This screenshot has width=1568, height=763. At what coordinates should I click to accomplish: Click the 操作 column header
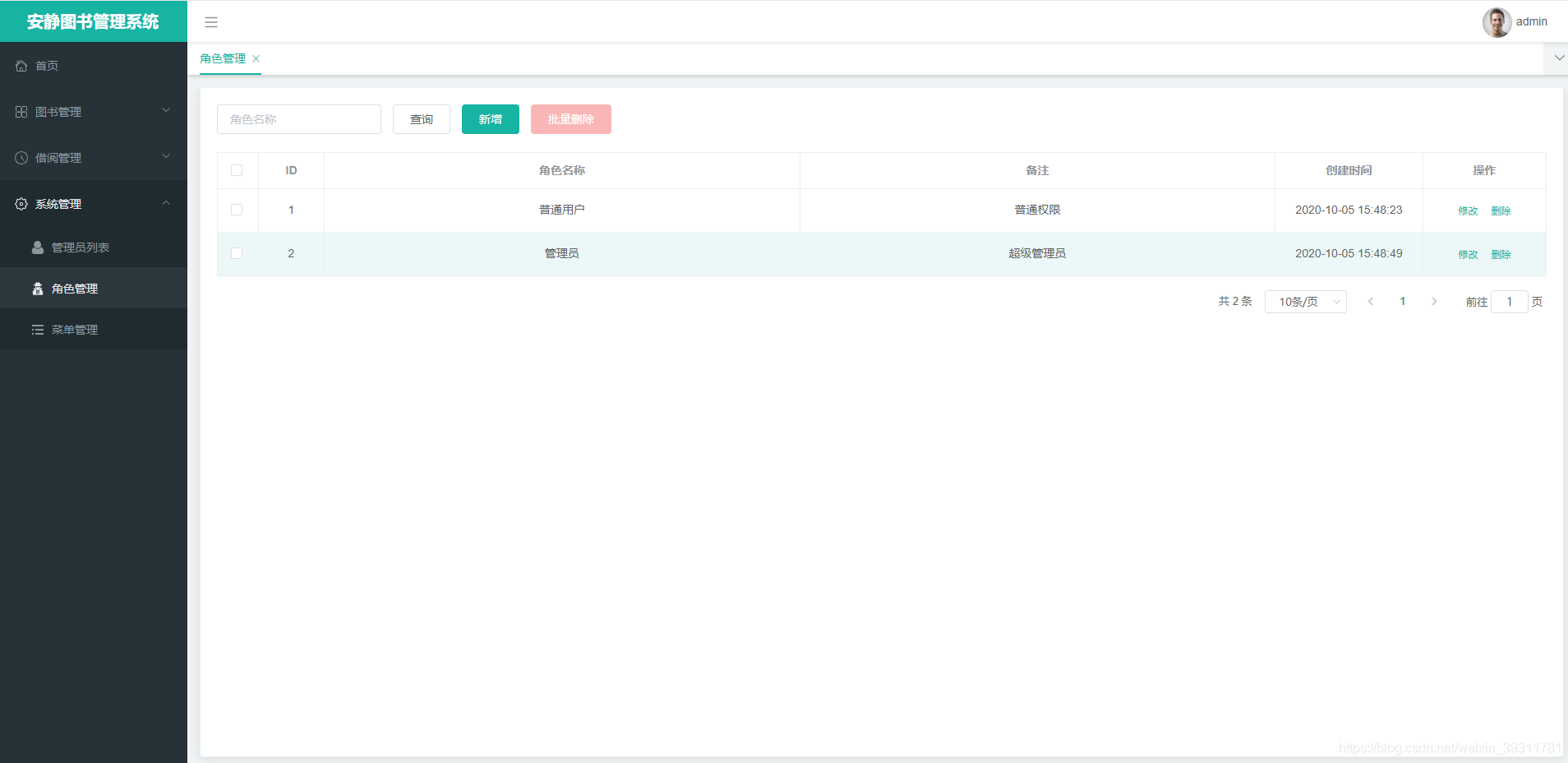(1484, 170)
